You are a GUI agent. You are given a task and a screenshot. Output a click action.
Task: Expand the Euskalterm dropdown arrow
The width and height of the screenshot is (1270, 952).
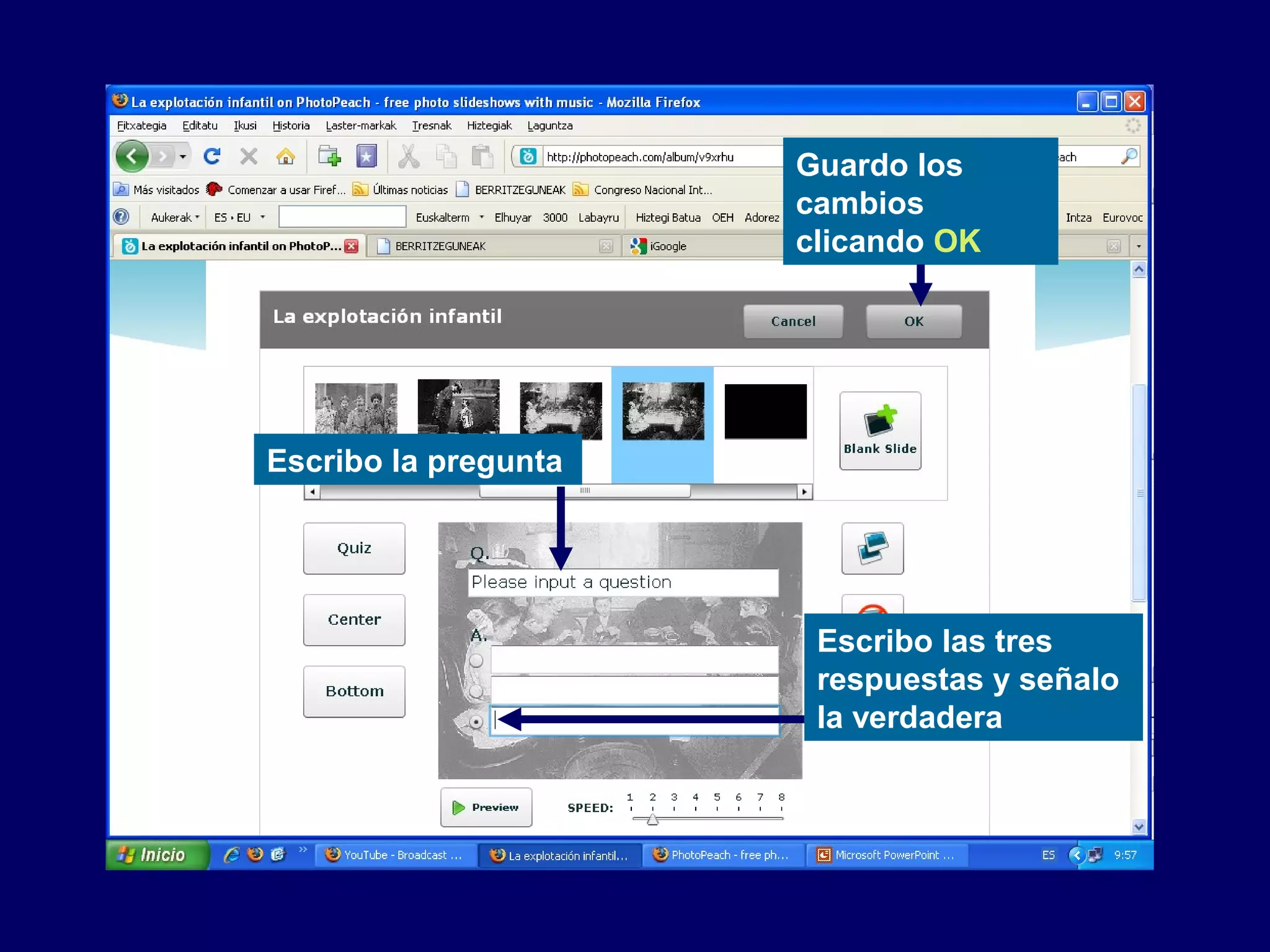482,217
